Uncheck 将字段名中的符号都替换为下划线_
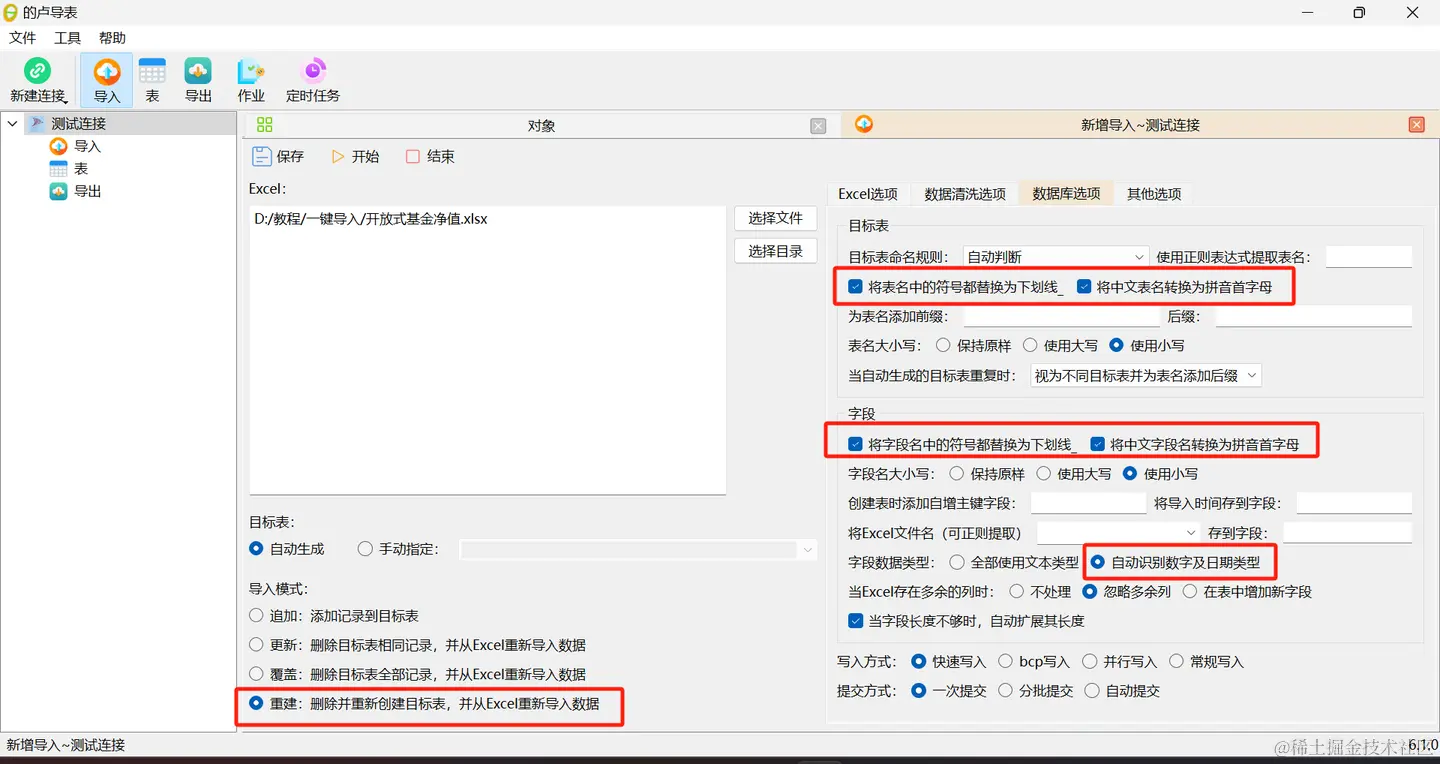The image size is (1440, 764). click(x=855, y=444)
